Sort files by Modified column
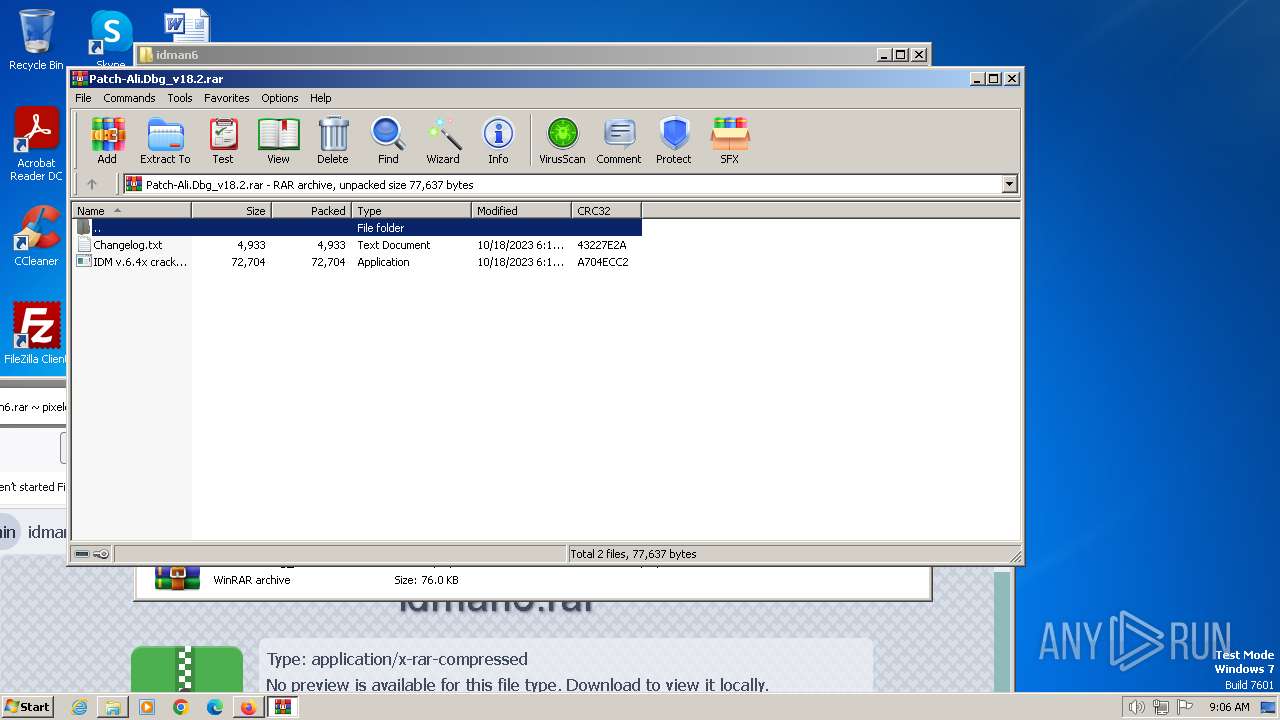This screenshot has width=1280, height=720. tap(521, 211)
